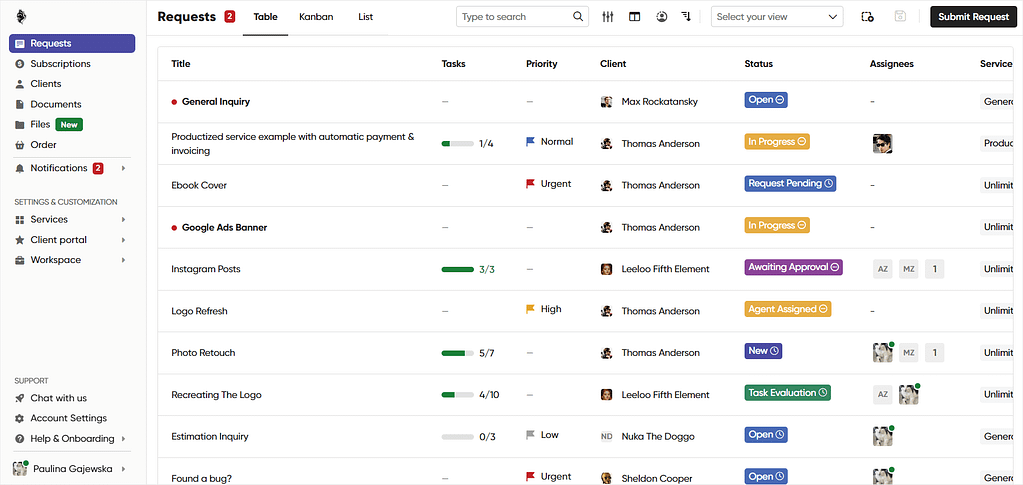Click the Help & Onboarding question icon
Screen dimensions: 1023x485
(20, 439)
